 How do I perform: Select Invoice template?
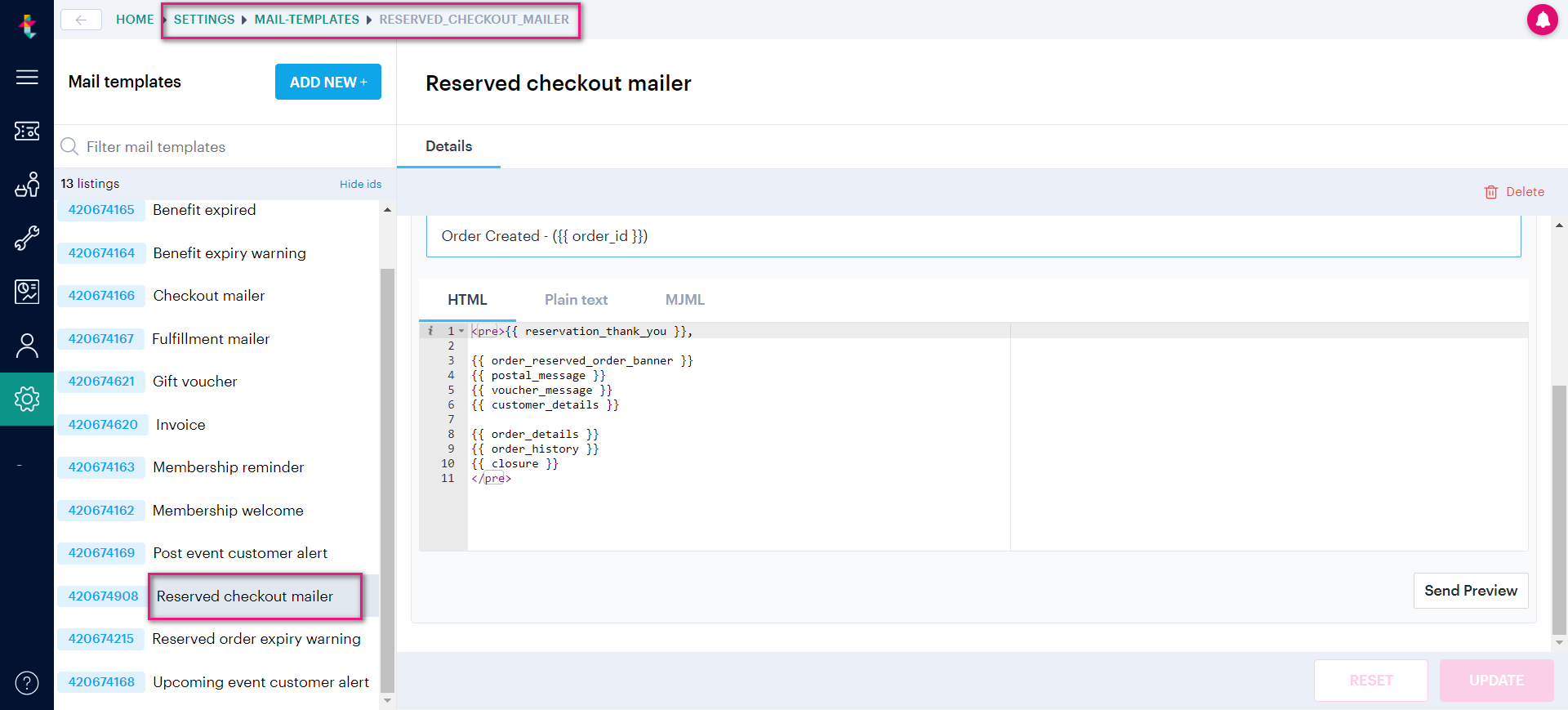point(180,425)
